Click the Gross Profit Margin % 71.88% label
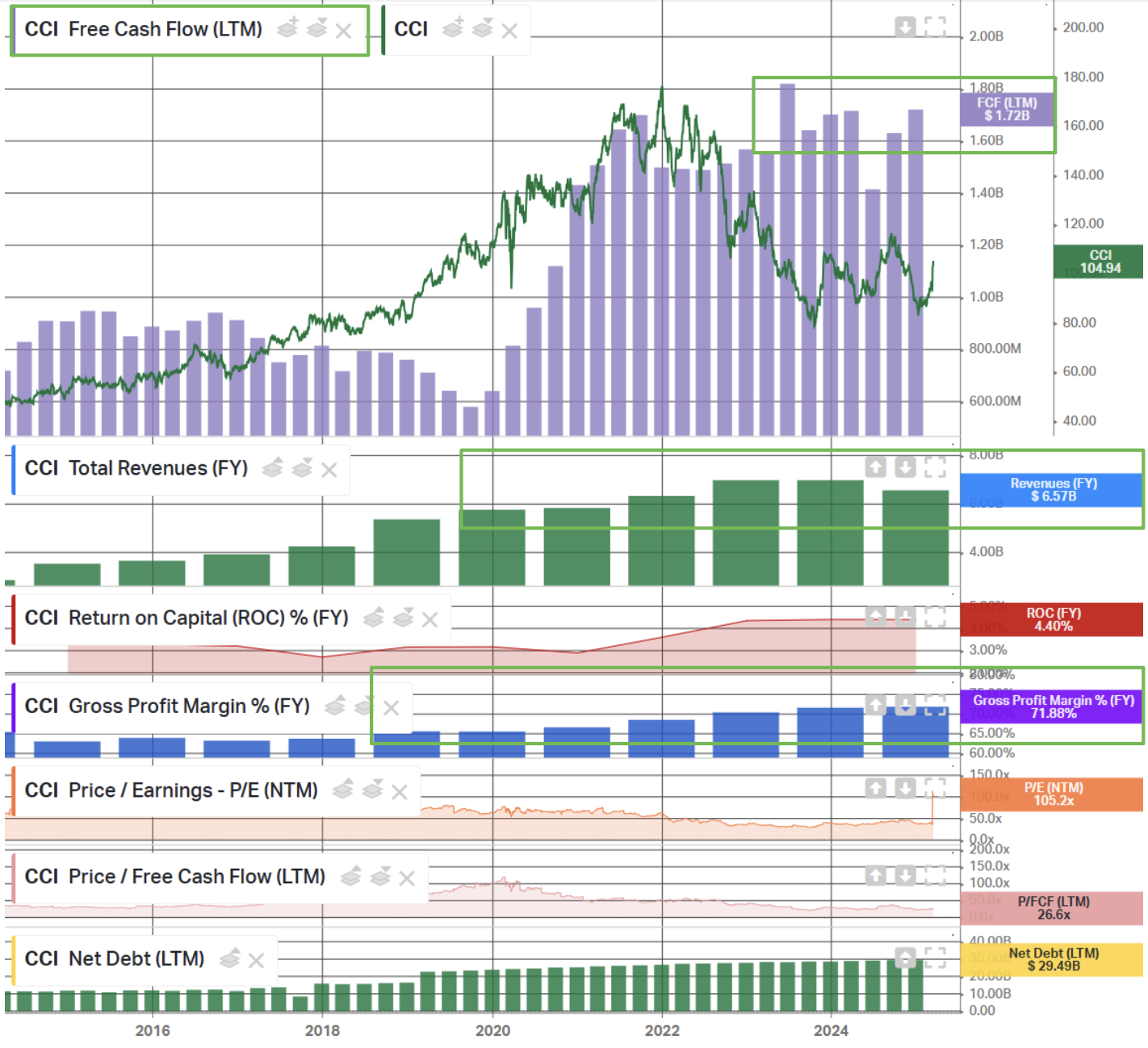Viewport: 1148px width, 1048px height. click(1052, 706)
